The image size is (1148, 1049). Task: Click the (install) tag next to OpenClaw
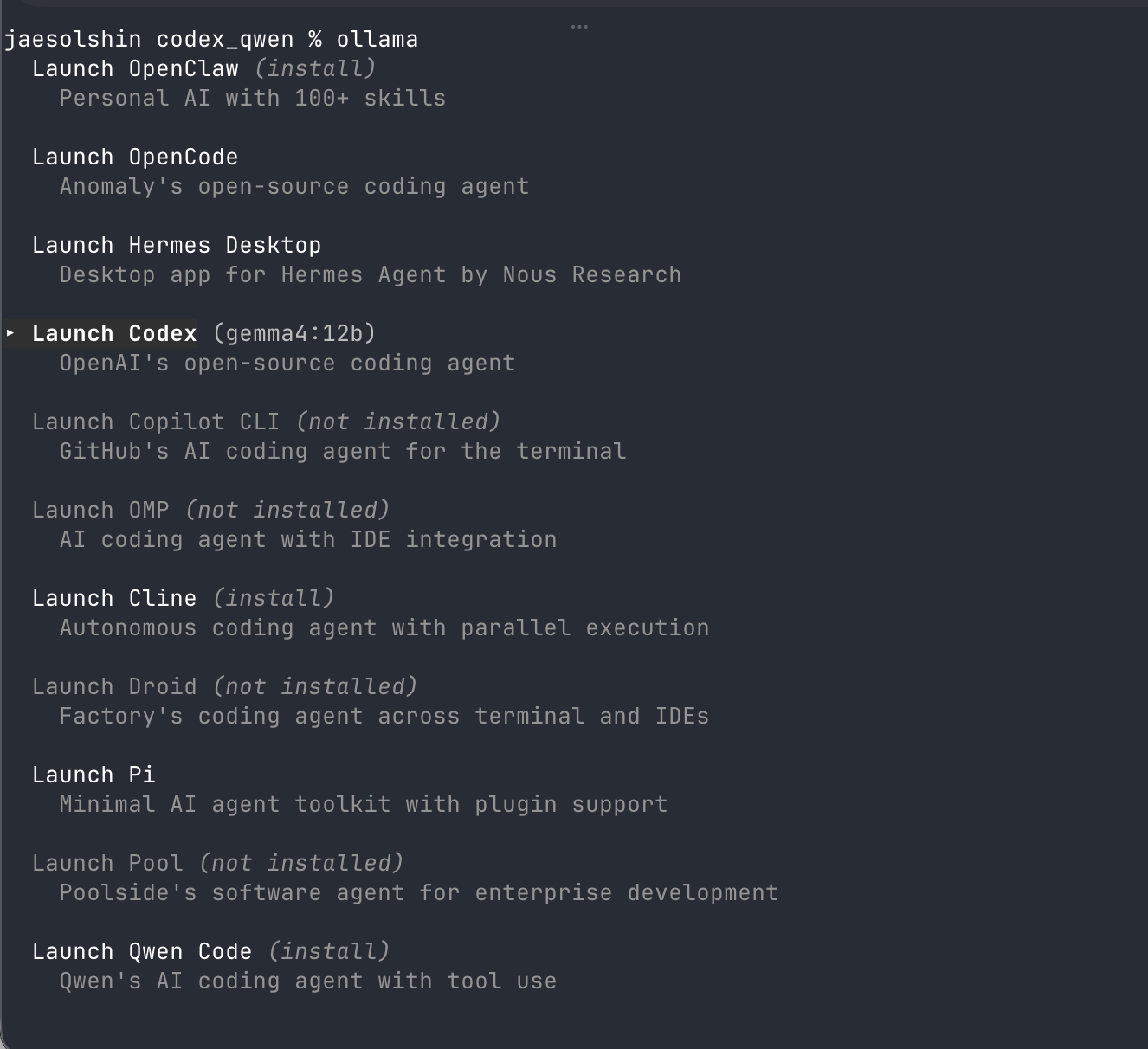click(x=315, y=68)
